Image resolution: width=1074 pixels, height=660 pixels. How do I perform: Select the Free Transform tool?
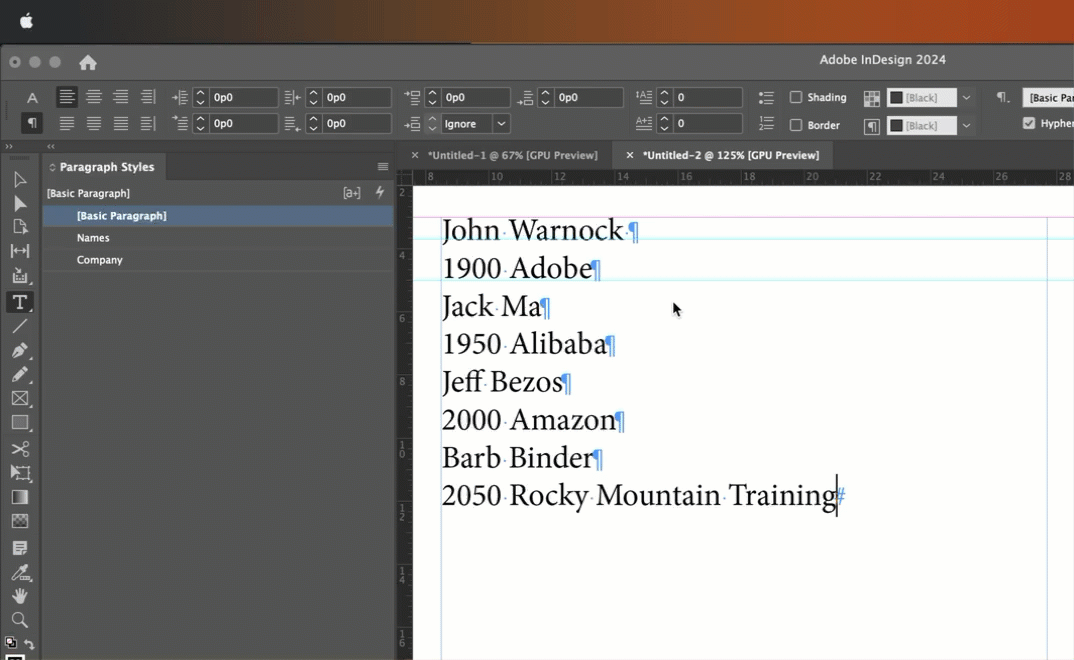pyautogui.click(x=20, y=473)
